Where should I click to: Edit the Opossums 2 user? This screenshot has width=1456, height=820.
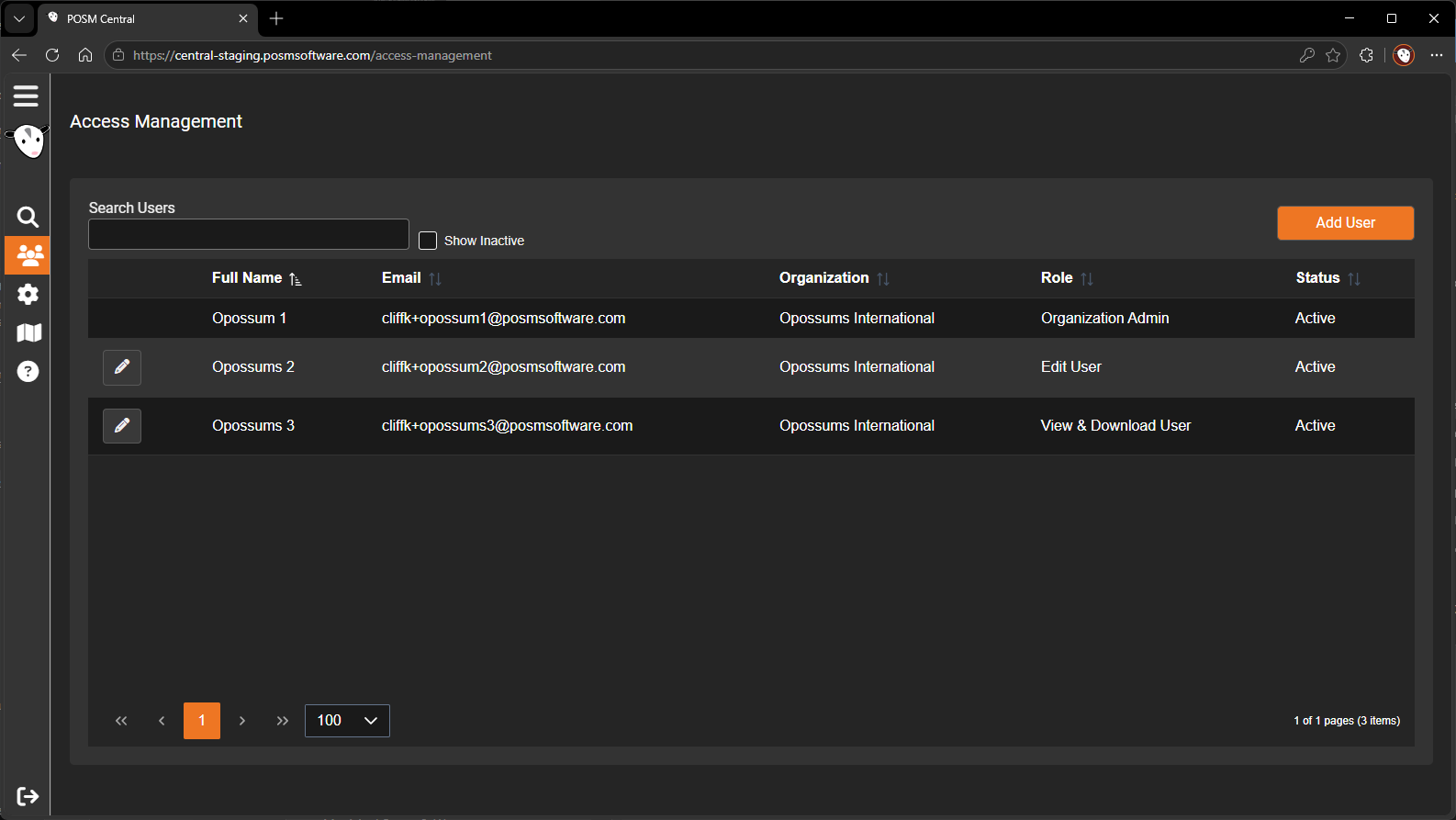click(122, 367)
